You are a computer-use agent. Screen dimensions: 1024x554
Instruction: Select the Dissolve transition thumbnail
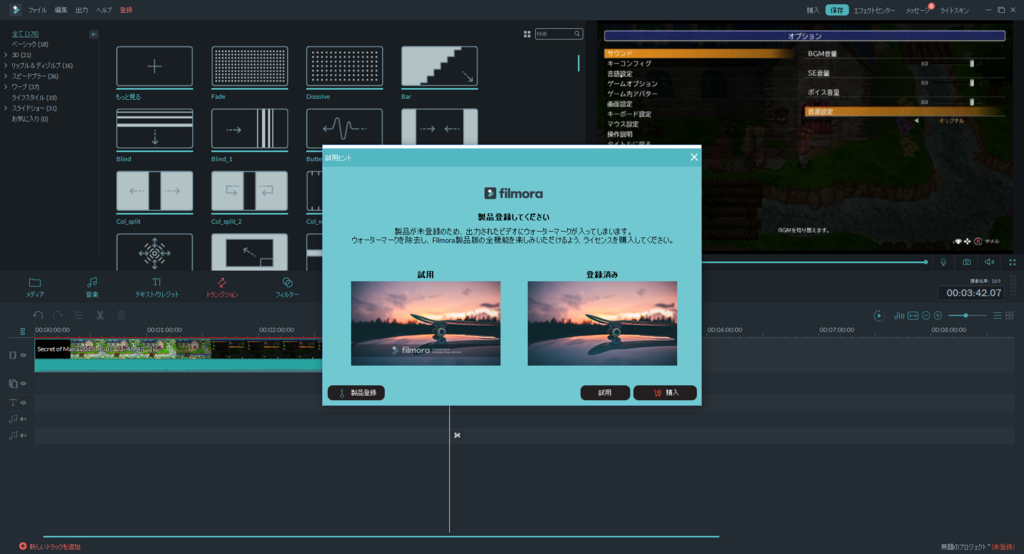click(345, 66)
